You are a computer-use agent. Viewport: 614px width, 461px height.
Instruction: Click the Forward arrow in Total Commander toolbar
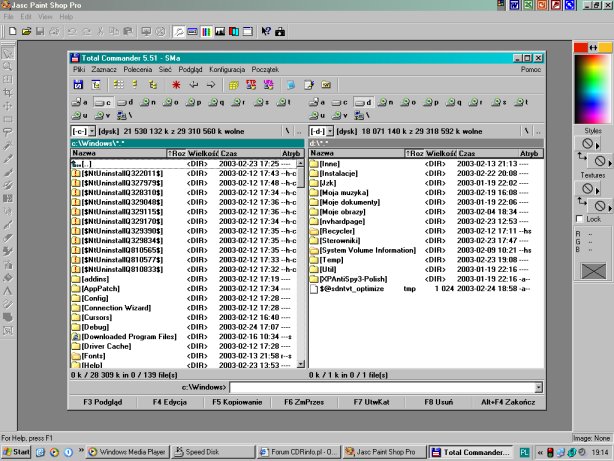211,85
